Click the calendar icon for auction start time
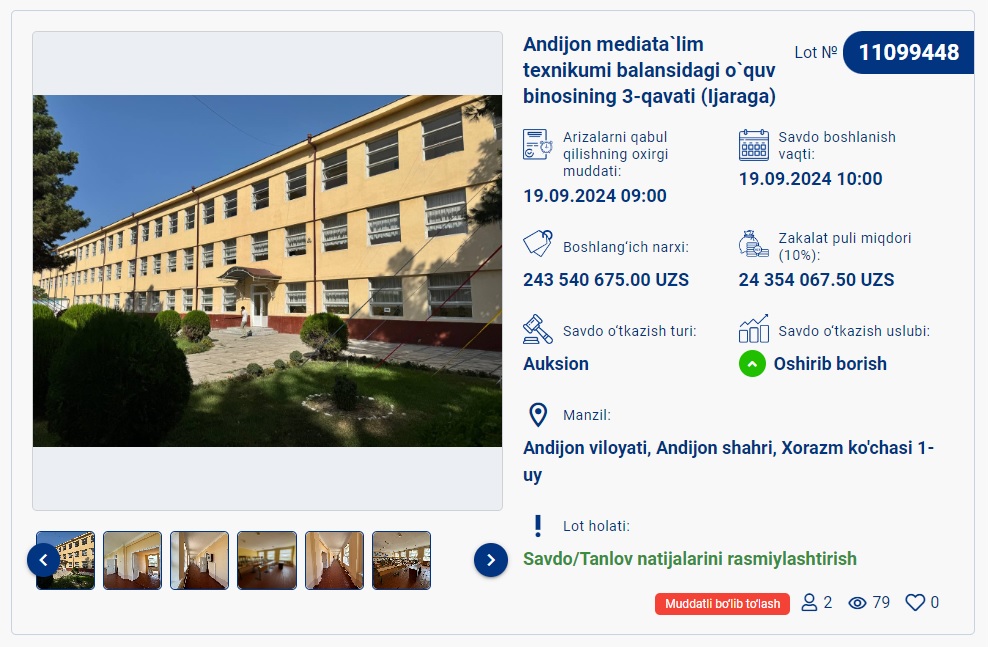Screen dimensions: 993x647 coord(754,145)
